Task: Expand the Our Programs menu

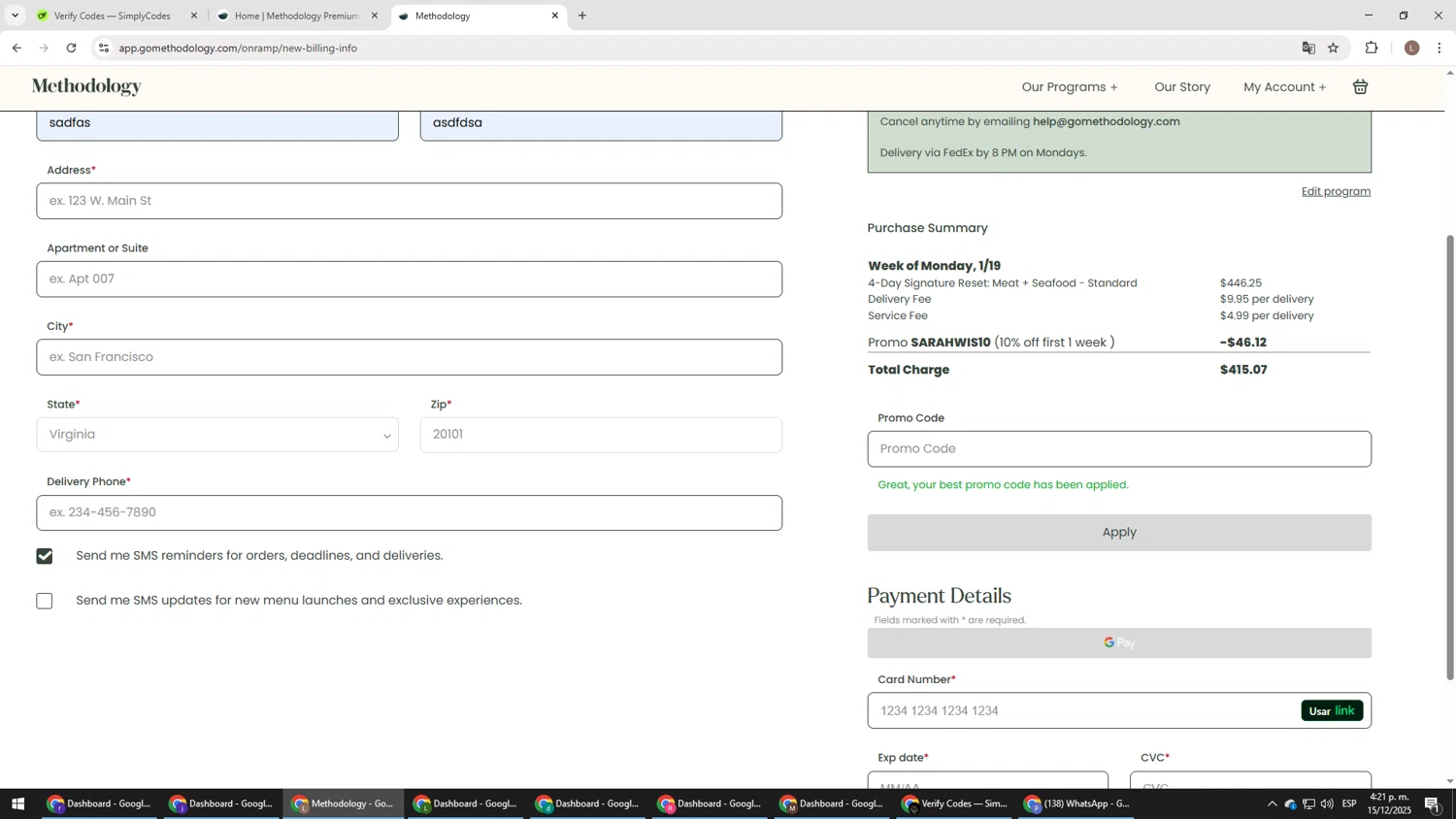Action: coord(1070,87)
